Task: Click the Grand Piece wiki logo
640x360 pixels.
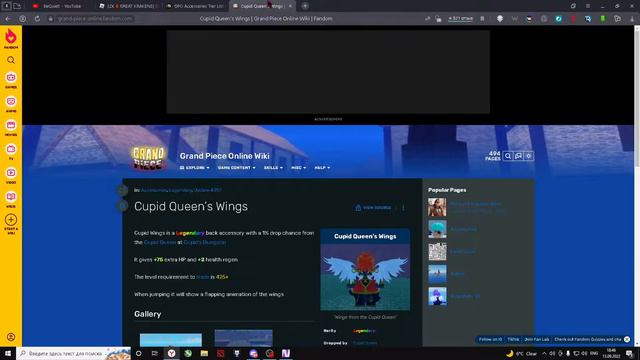Action: point(149,158)
